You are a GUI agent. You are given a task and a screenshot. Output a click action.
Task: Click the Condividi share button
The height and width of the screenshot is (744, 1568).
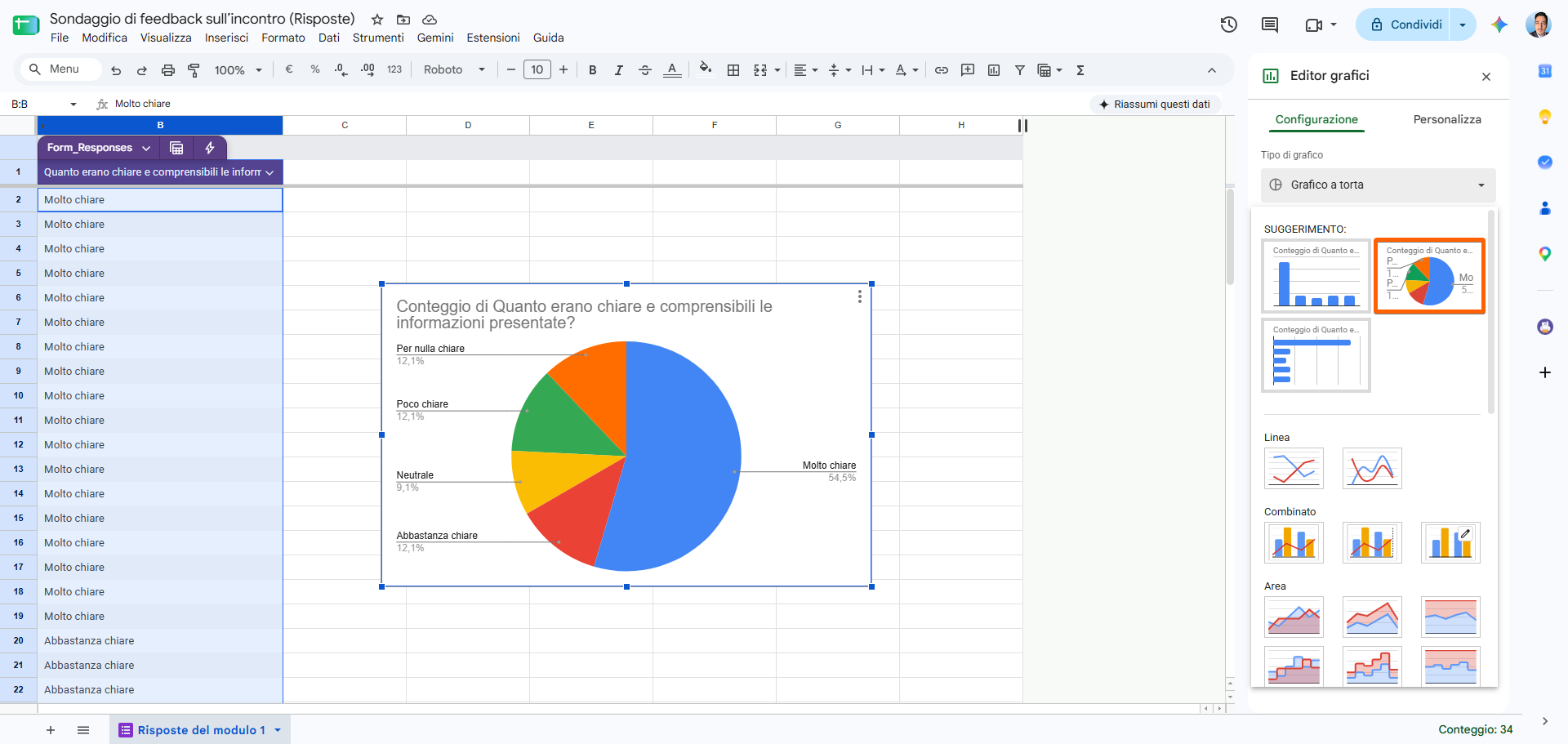1405,25
